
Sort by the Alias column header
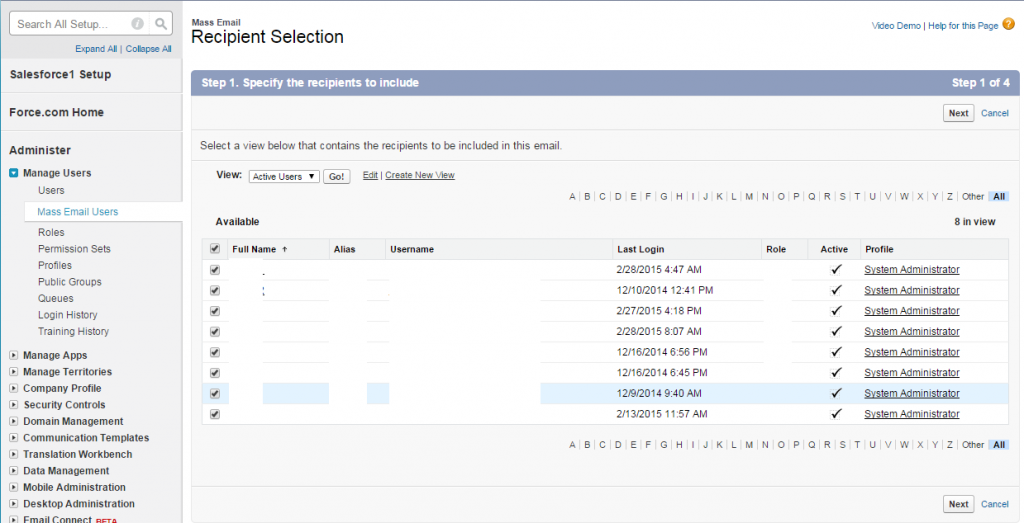click(344, 249)
